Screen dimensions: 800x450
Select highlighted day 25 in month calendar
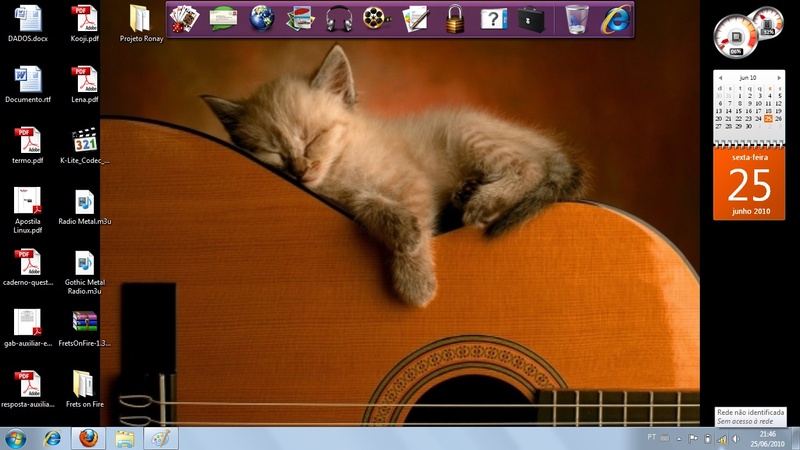(x=768, y=118)
